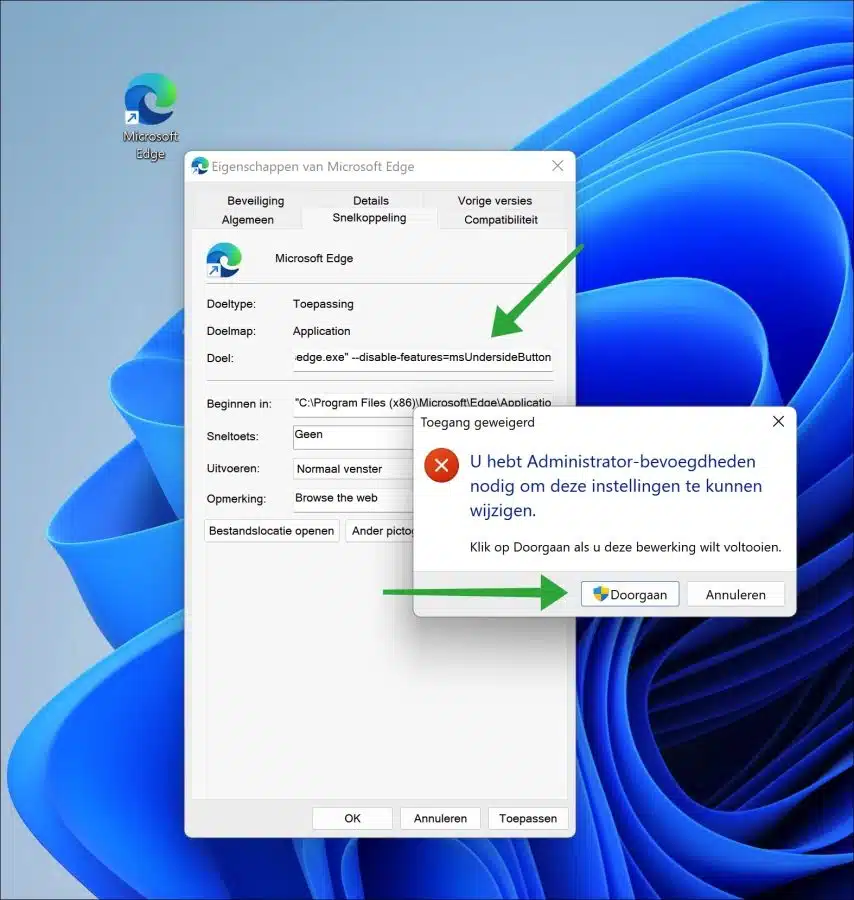Open the Algemeen tab
The width and height of the screenshot is (854, 900).
pyautogui.click(x=247, y=220)
